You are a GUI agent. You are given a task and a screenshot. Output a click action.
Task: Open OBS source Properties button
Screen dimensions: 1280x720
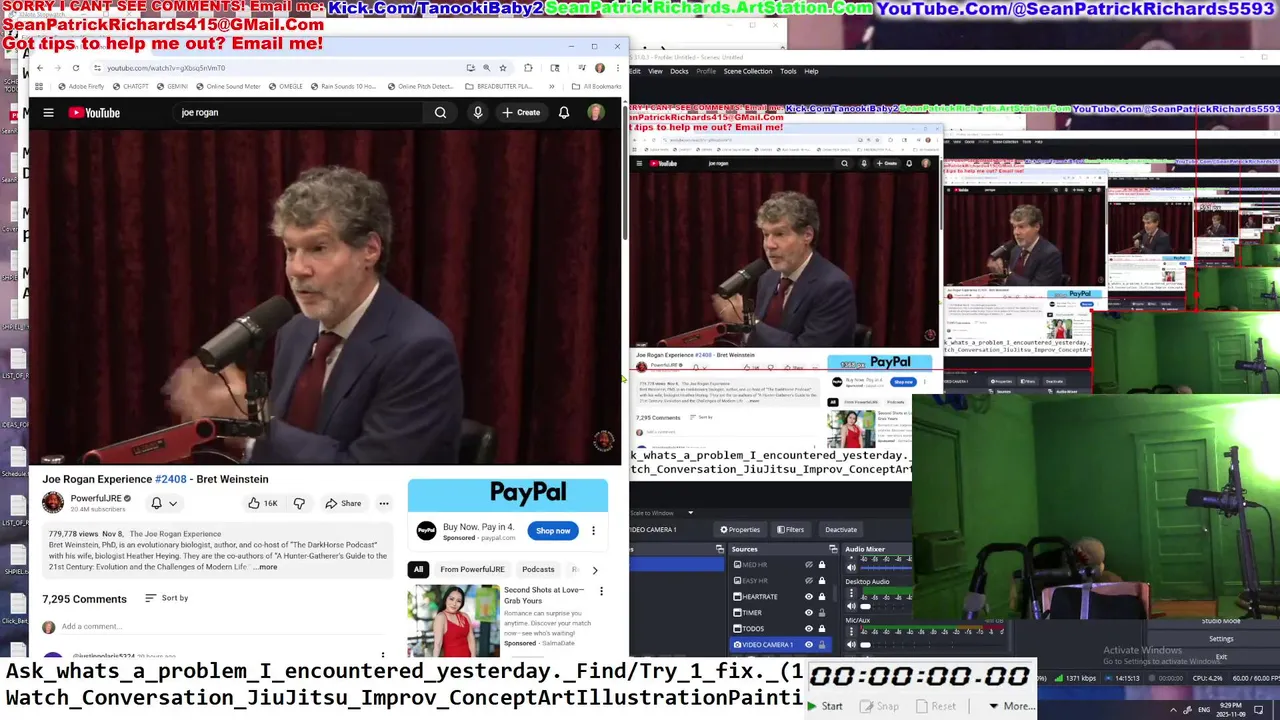pyautogui.click(x=740, y=530)
